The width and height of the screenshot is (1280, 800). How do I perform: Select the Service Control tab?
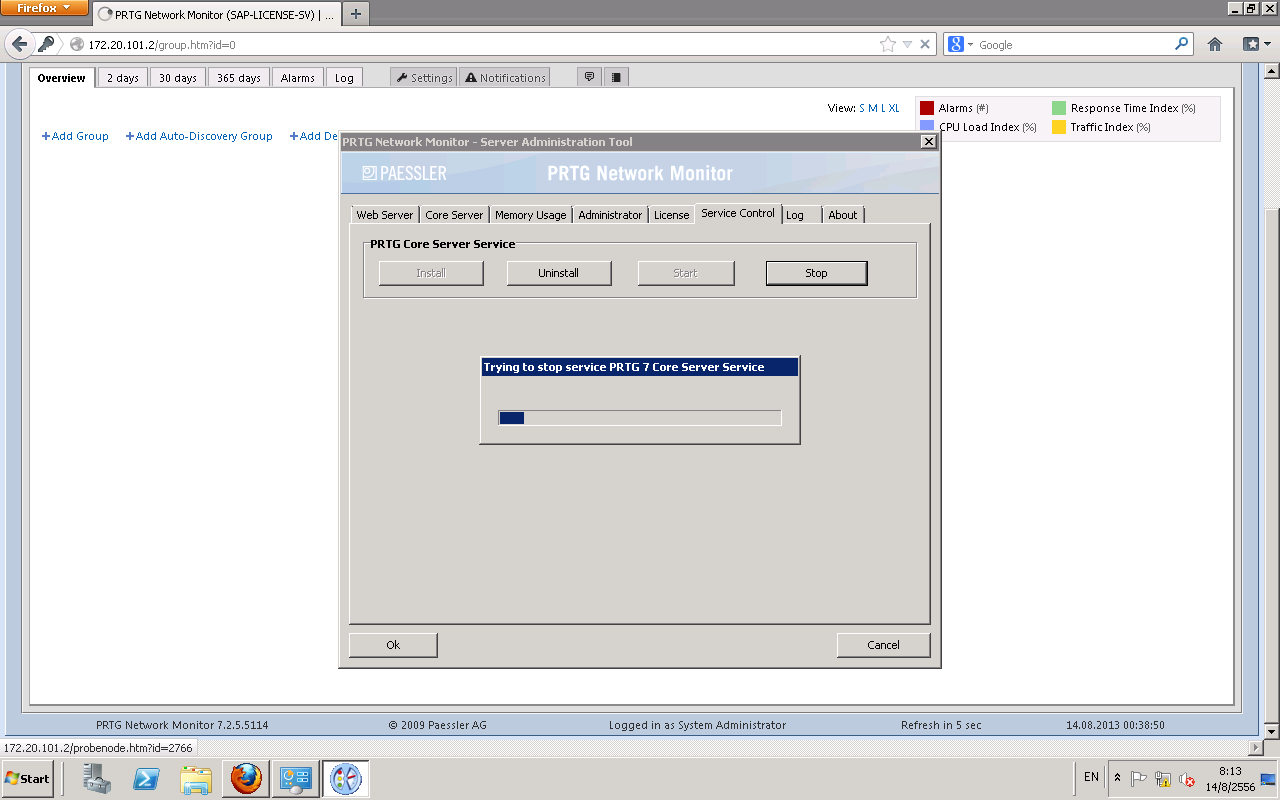point(738,213)
